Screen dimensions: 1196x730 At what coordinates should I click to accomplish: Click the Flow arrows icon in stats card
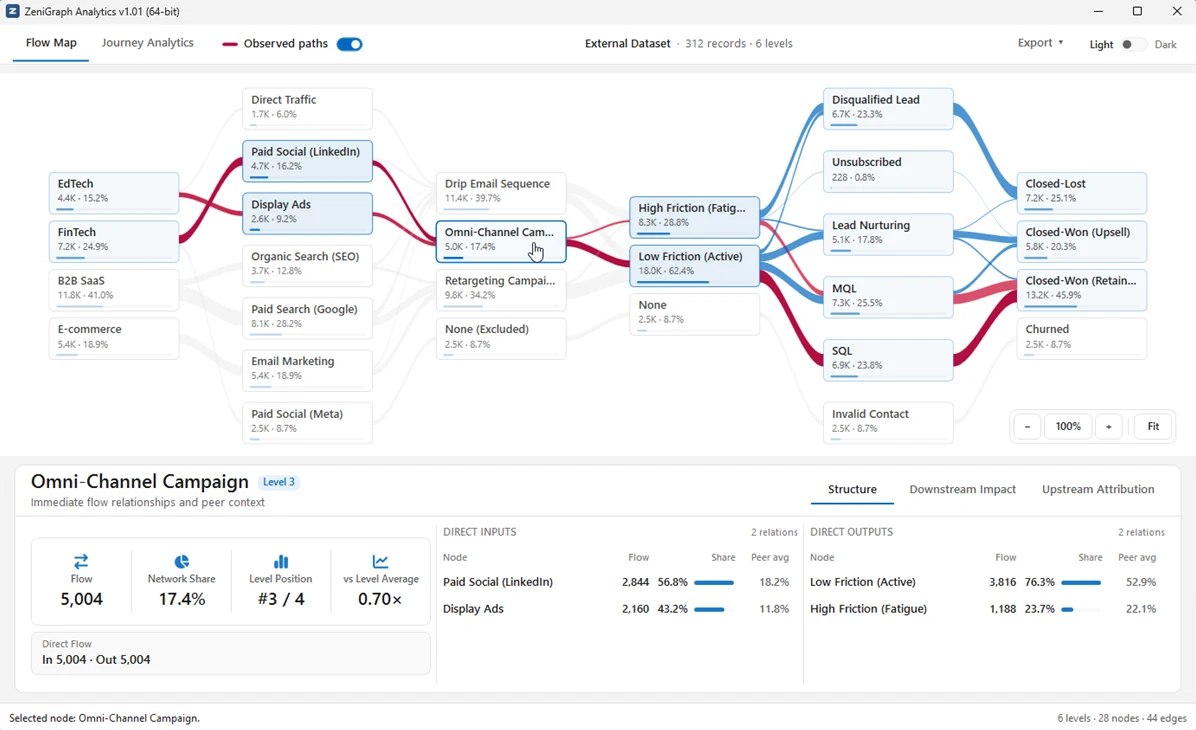coord(81,561)
